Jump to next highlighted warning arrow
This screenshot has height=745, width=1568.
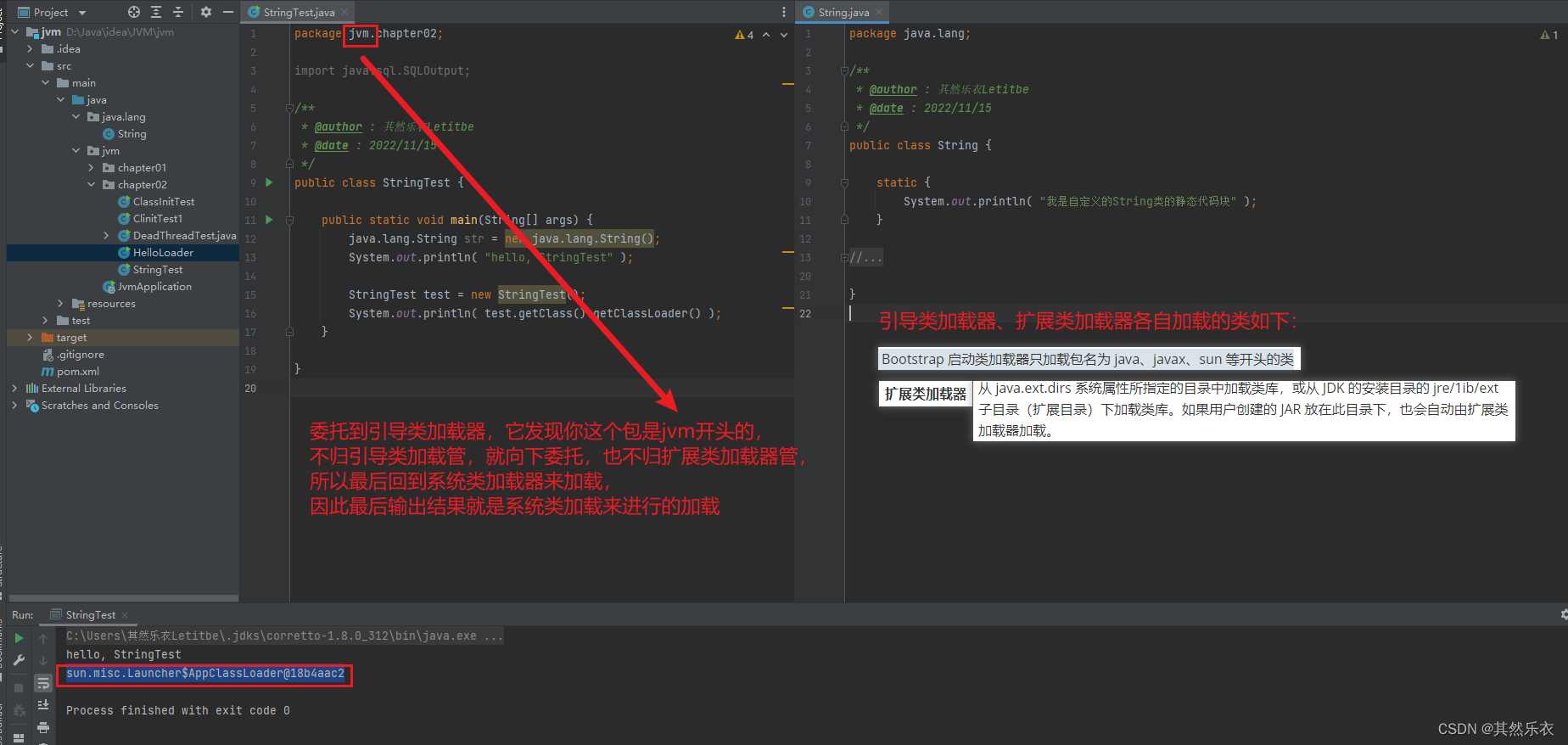784,35
